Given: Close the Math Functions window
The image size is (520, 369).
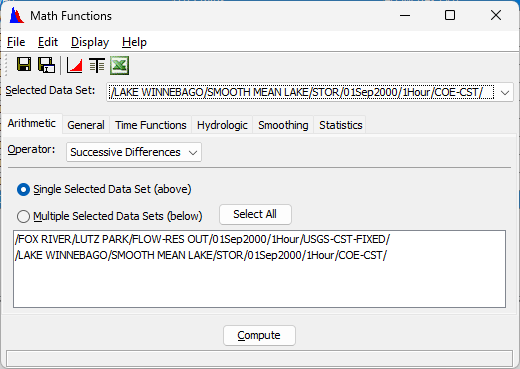Looking at the screenshot, I should (x=496, y=15).
